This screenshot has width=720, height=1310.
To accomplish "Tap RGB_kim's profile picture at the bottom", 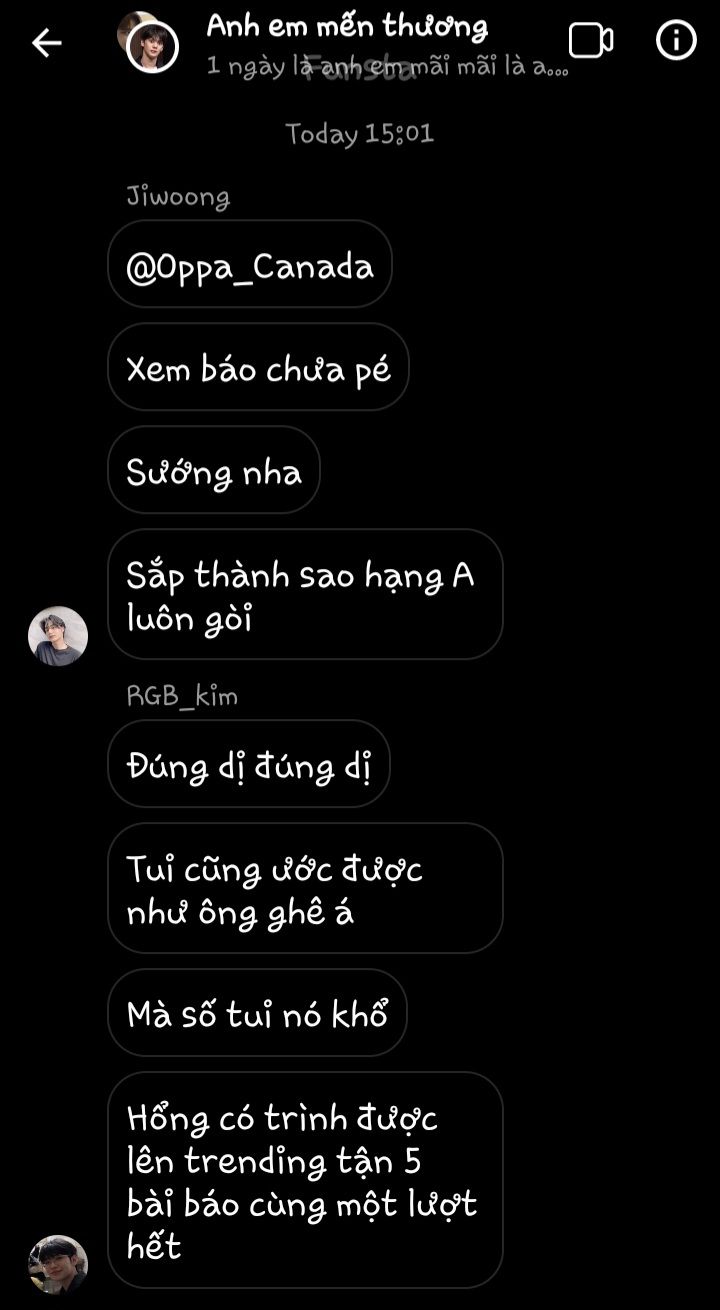I will point(58,1265).
